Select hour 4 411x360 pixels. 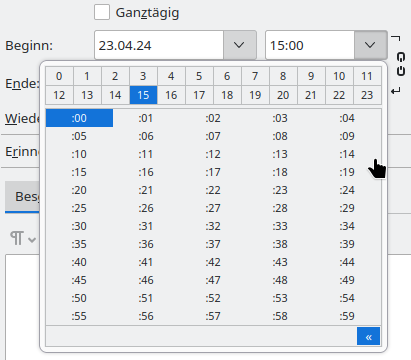coord(171,76)
